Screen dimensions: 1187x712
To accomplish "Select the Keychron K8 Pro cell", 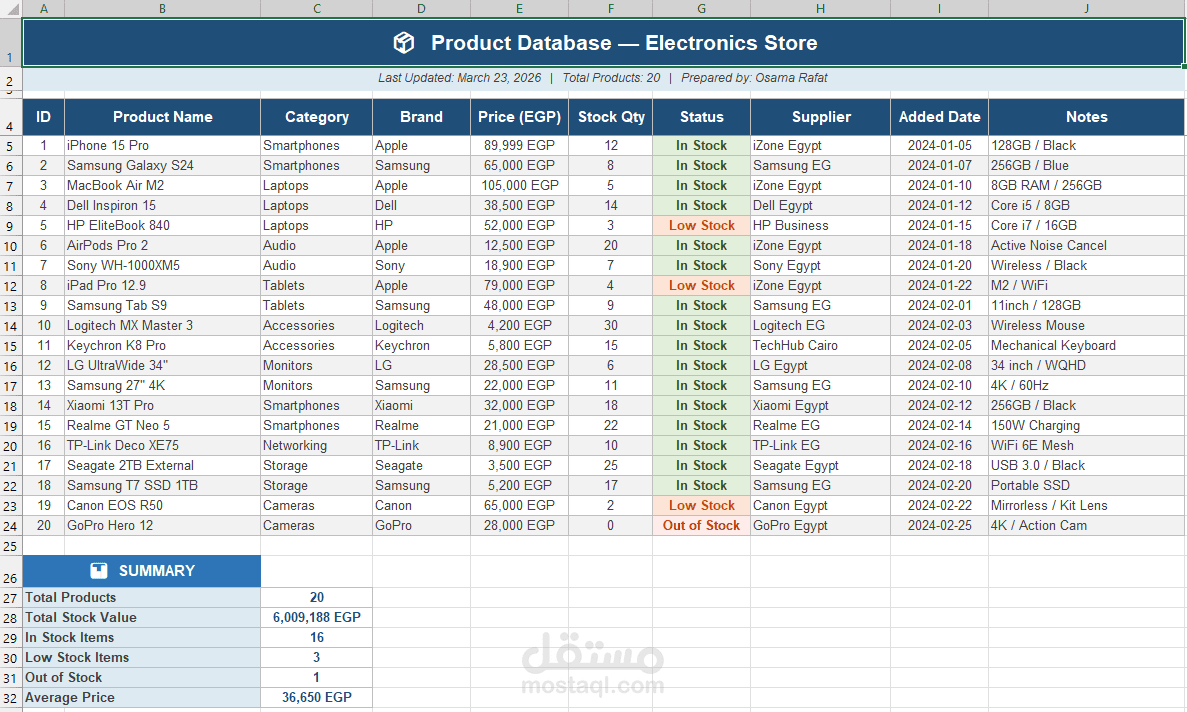I will pyautogui.click(x=163, y=345).
